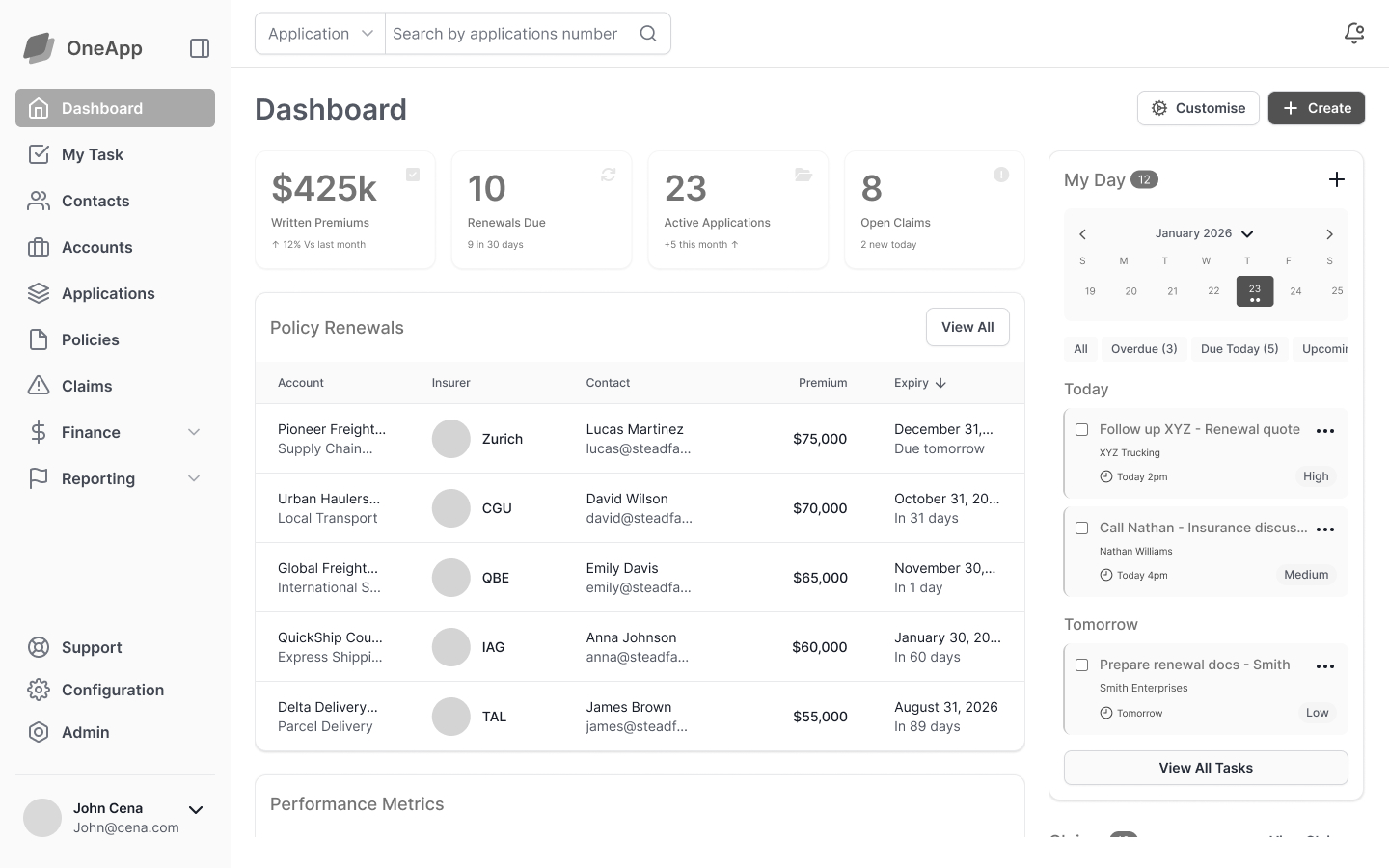The image size is (1389, 868).
Task: Click CGU insurer avatar
Action: pos(450,508)
